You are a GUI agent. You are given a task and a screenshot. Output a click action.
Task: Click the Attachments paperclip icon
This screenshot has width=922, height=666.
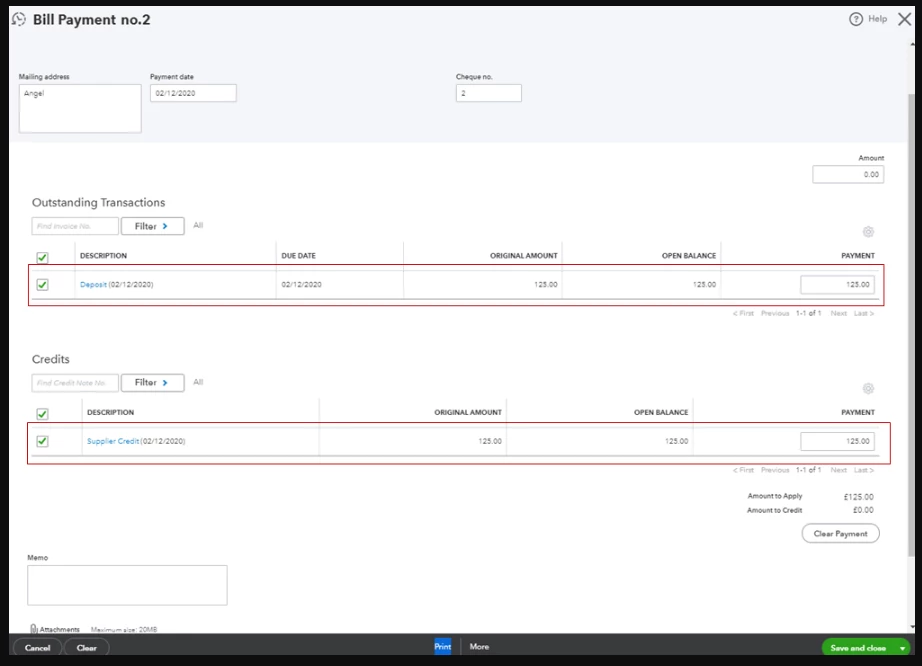34,629
